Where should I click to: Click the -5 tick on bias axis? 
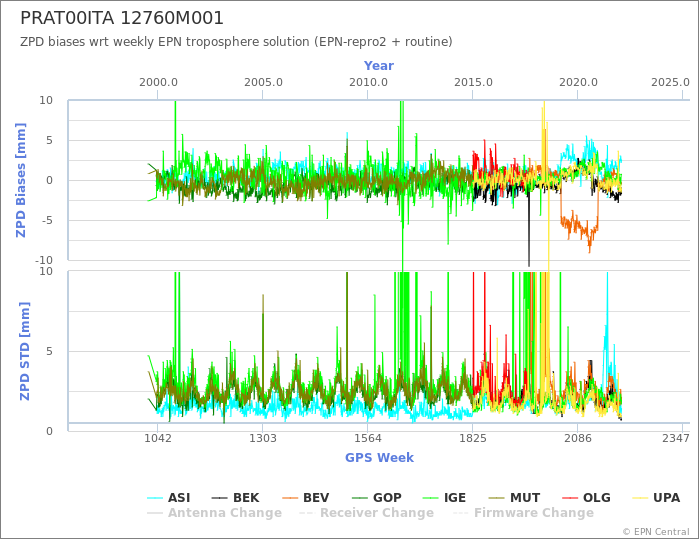click(x=46, y=220)
